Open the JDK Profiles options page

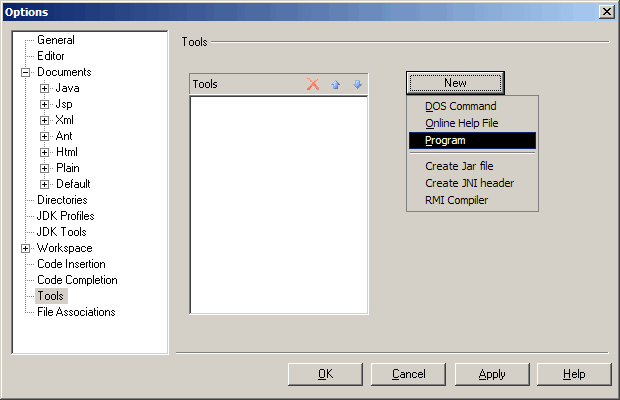tap(65, 216)
